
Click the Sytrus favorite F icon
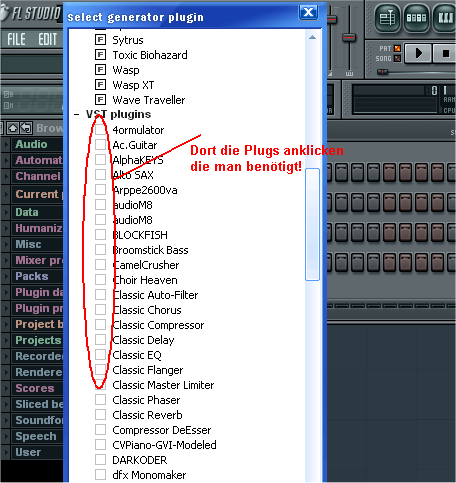(x=100, y=40)
